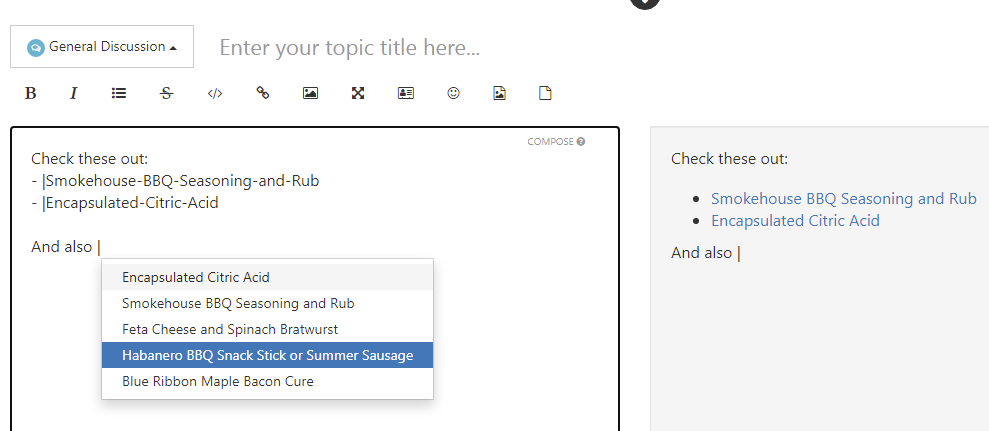
Task: Open the emoji picker
Action: point(453,93)
